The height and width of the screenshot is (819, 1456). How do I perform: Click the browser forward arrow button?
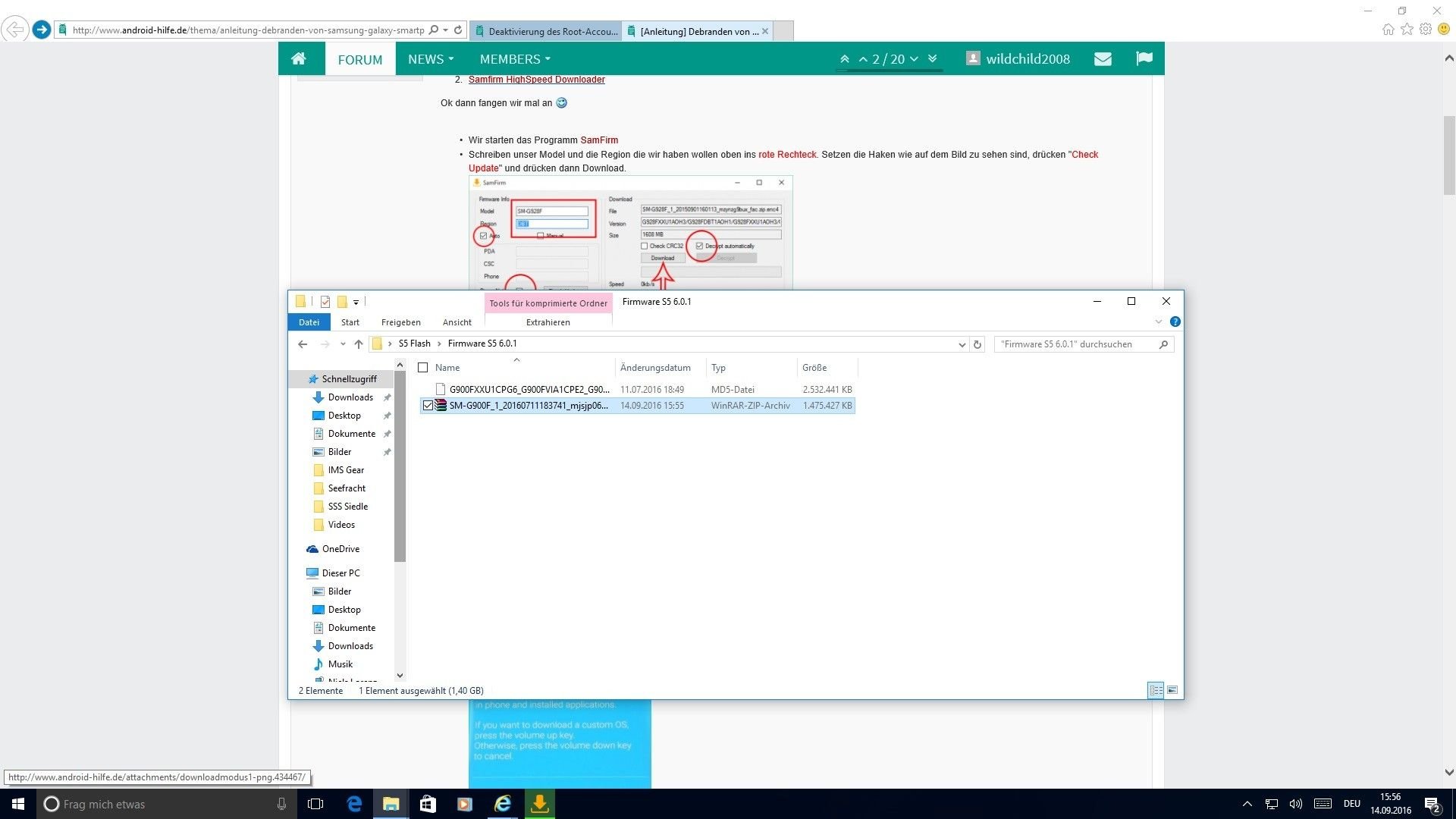click(42, 30)
